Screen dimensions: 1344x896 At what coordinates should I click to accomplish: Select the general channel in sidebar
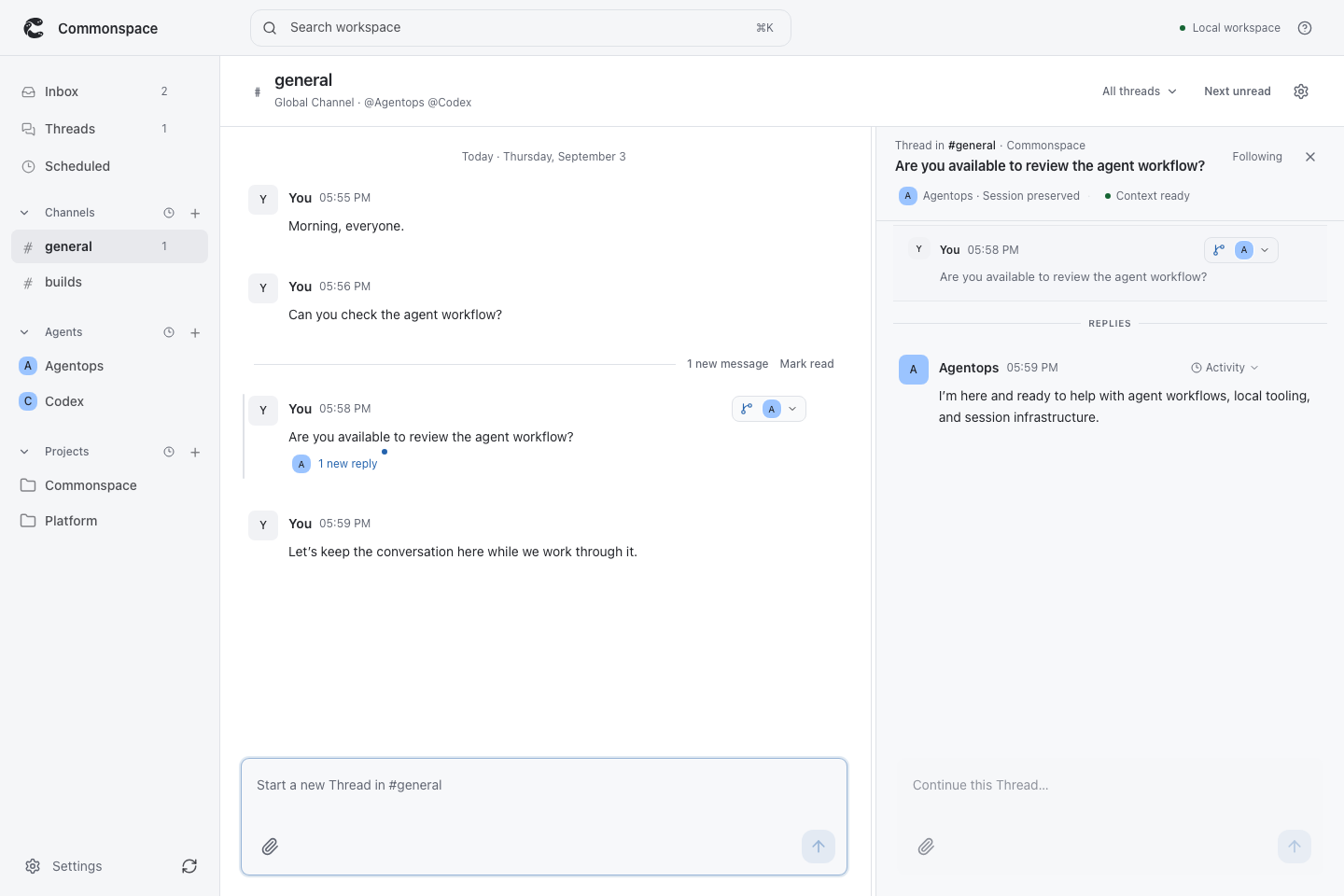[109, 246]
